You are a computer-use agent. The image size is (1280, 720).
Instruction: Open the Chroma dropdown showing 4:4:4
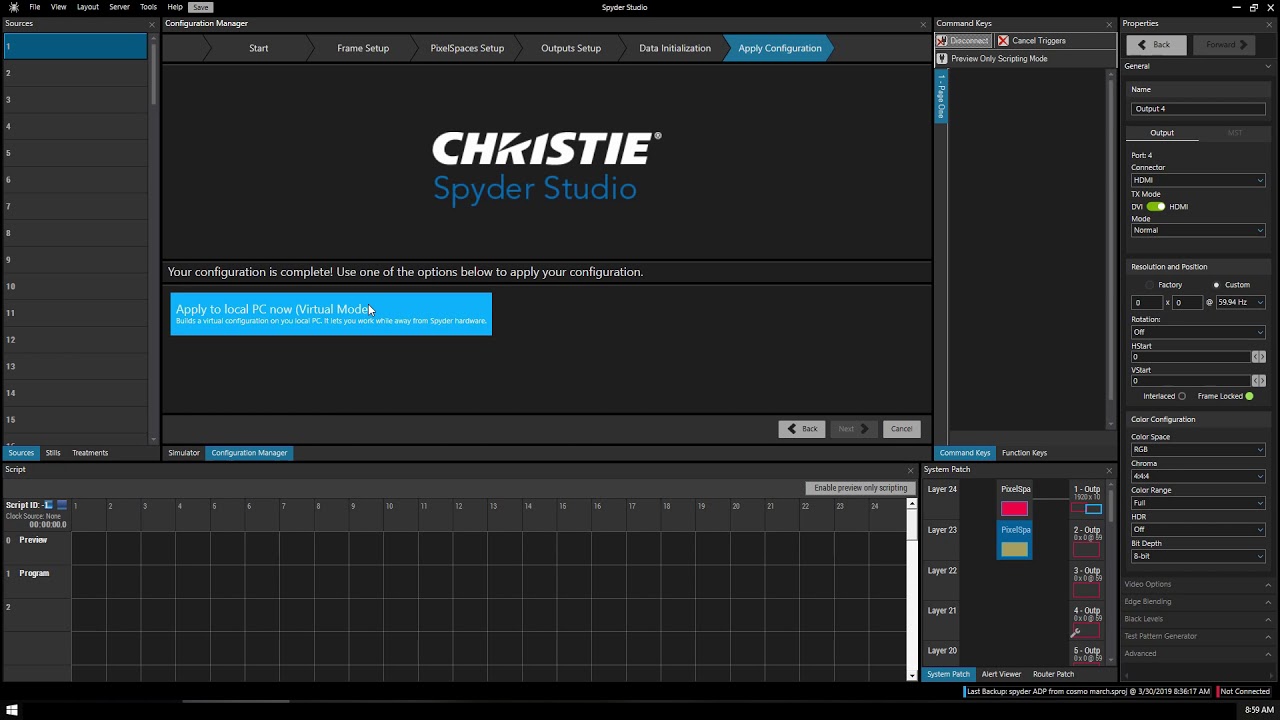coord(1198,476)
